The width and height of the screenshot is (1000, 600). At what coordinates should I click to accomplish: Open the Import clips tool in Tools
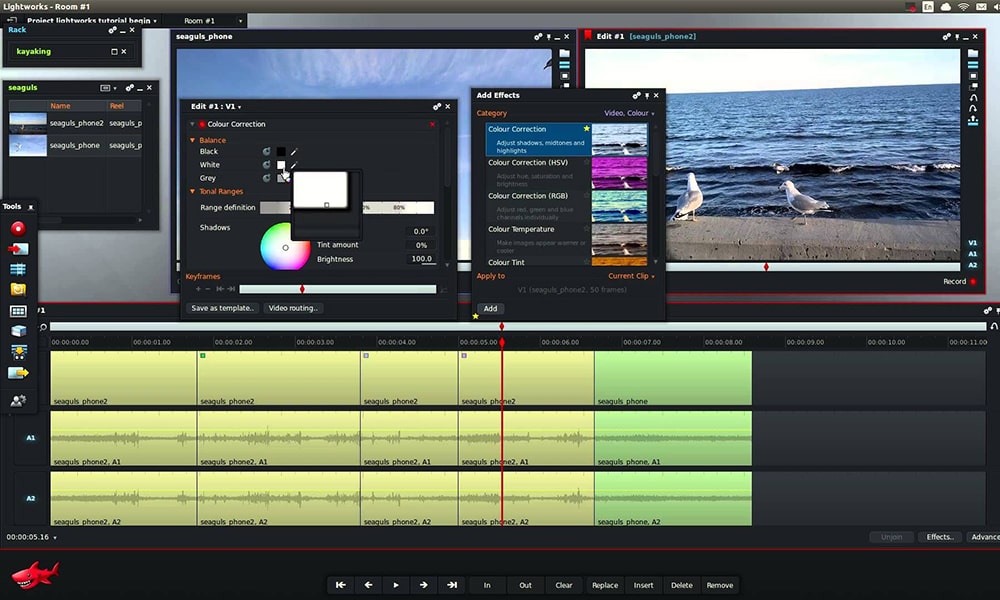pos(18,249)
